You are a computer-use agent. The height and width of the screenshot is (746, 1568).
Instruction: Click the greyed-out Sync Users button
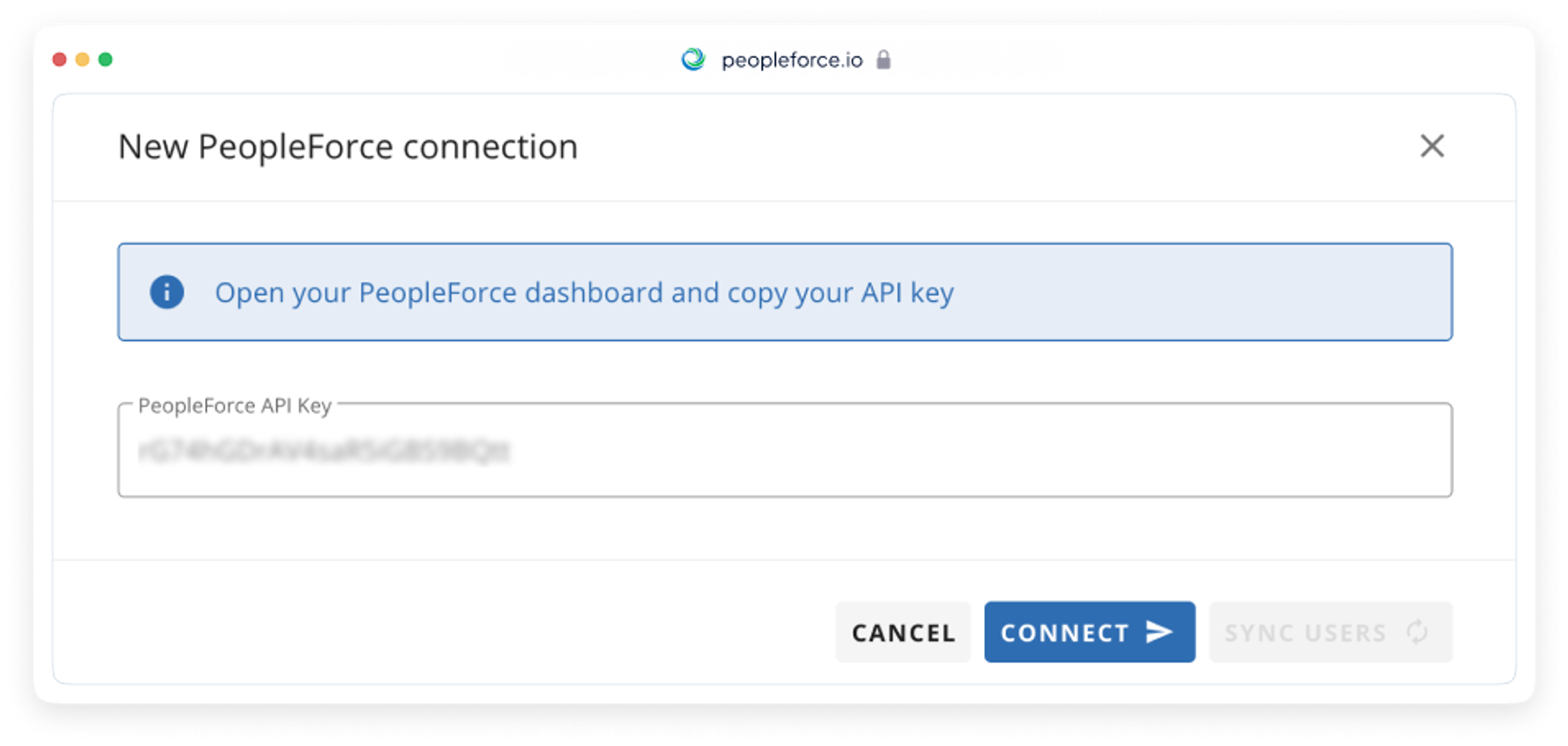1330,633
